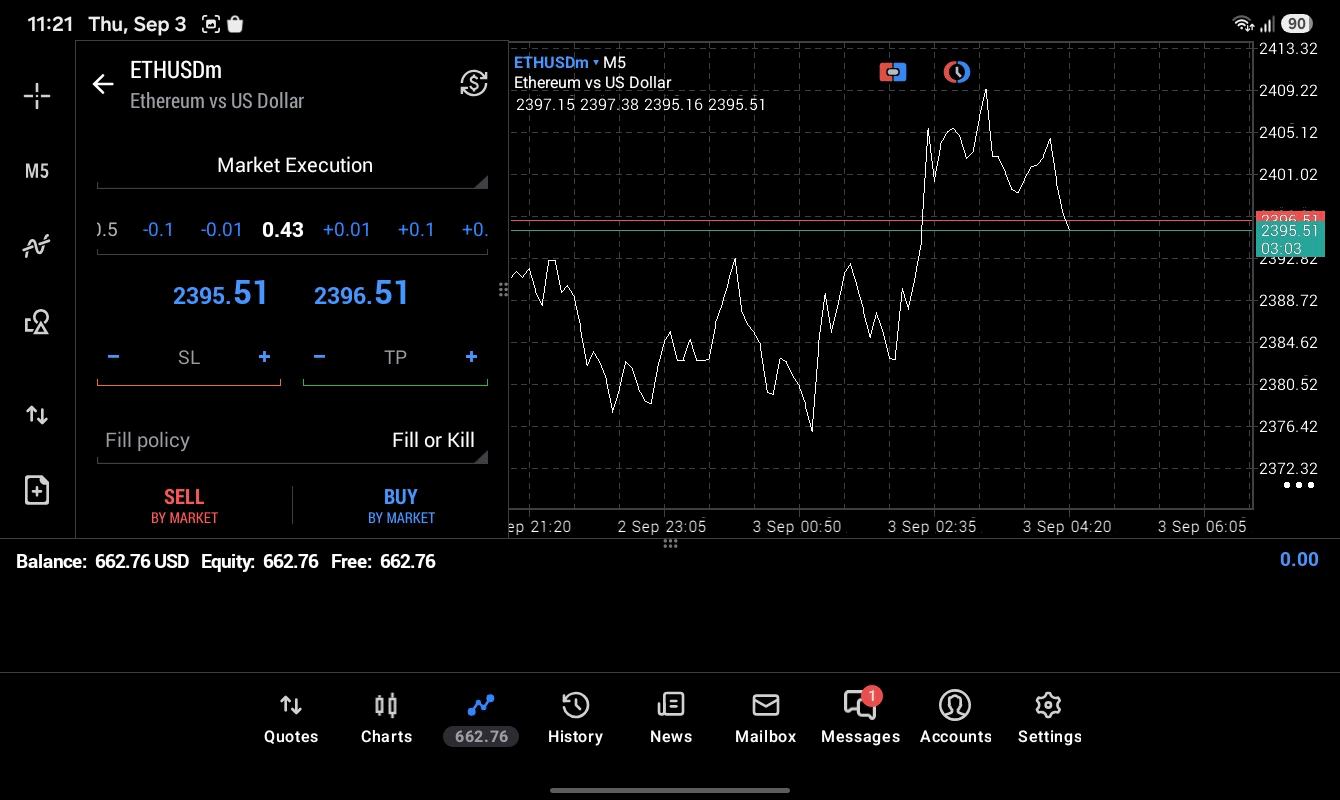Image resolution: width=1340 pixels, height=800 pixels.
Task: Decrease the SL stop loss value
Action: [x=114, y=357]
